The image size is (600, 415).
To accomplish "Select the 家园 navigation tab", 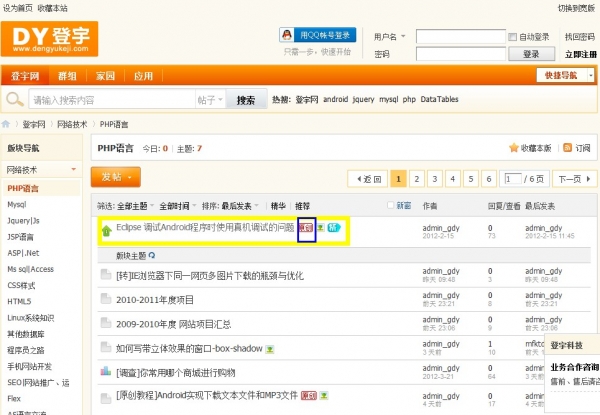I will pos(105,76).
